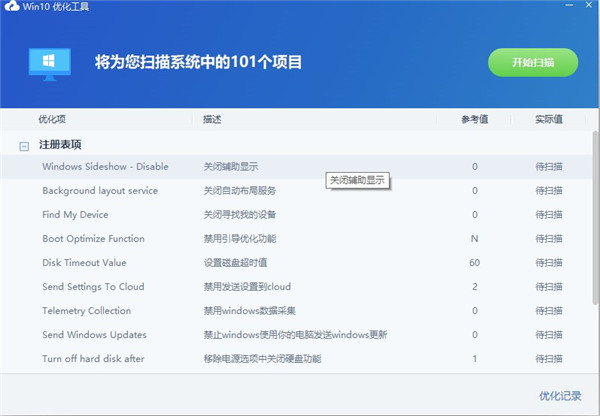The height and width of the screenshot is (416, 600).
Task: Select the Telemetry Collection item
Action: coord(86,311)
